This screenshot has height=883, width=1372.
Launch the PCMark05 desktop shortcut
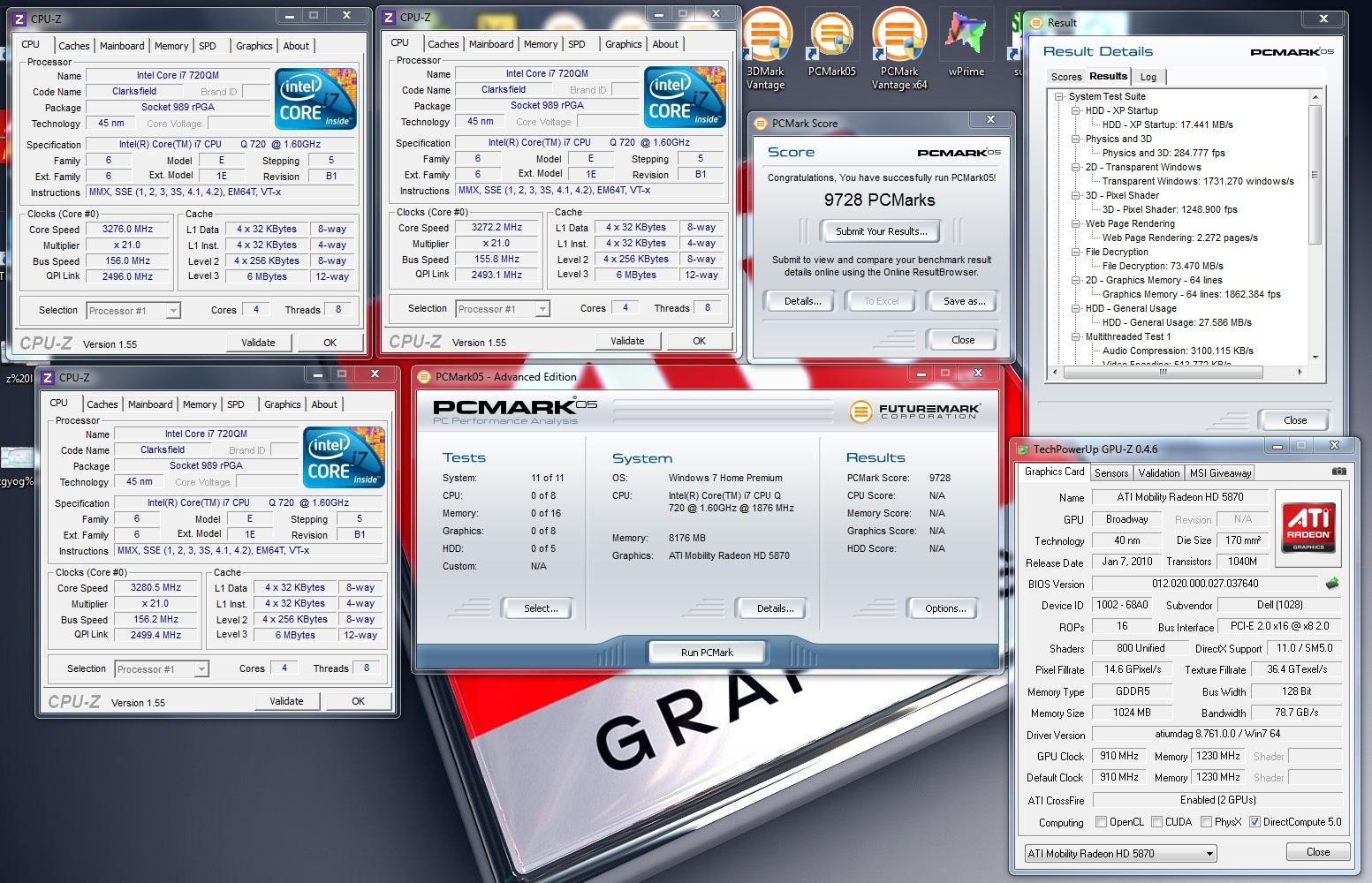point(831,44)
